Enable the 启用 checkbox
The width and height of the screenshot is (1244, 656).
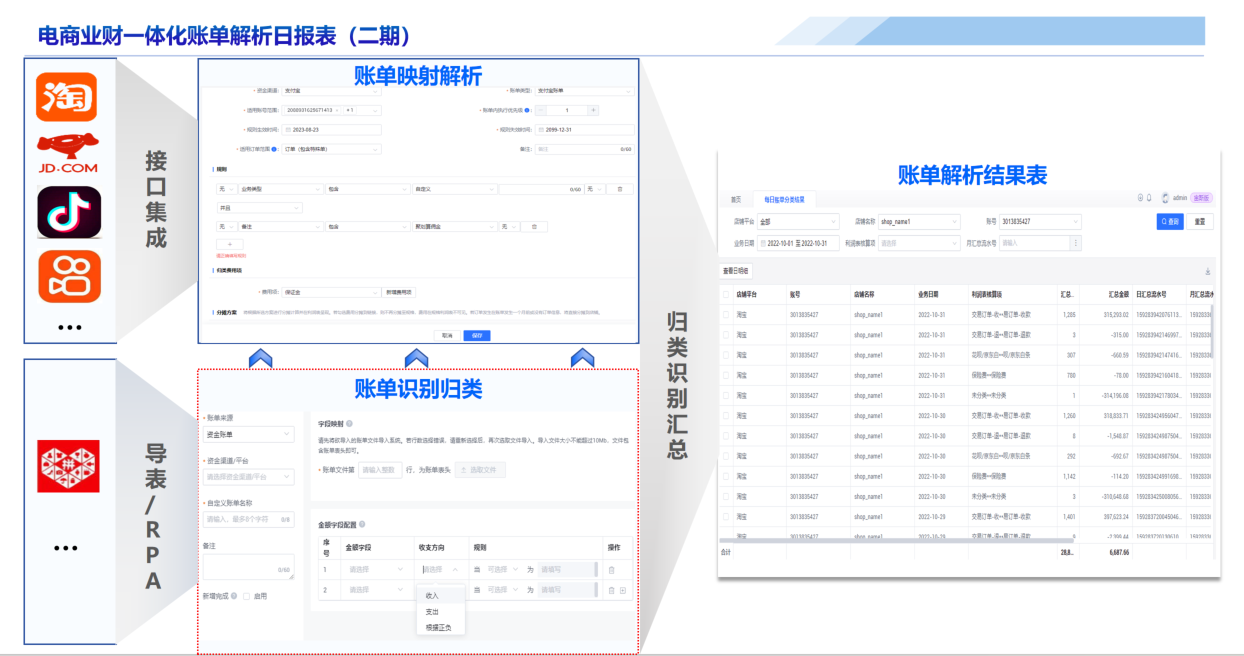[x=246, y=596]
